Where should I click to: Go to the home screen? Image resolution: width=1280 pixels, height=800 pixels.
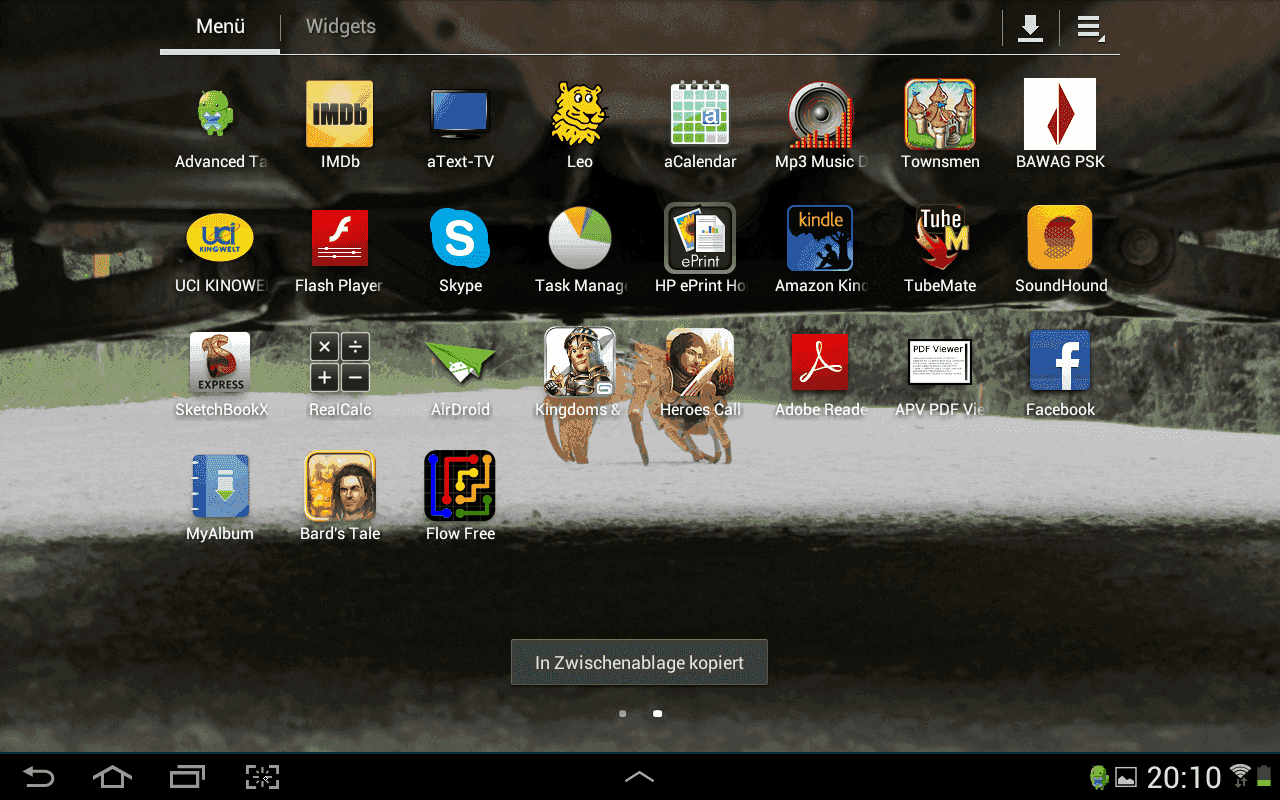pyautogui.click(x=112, y=777)
